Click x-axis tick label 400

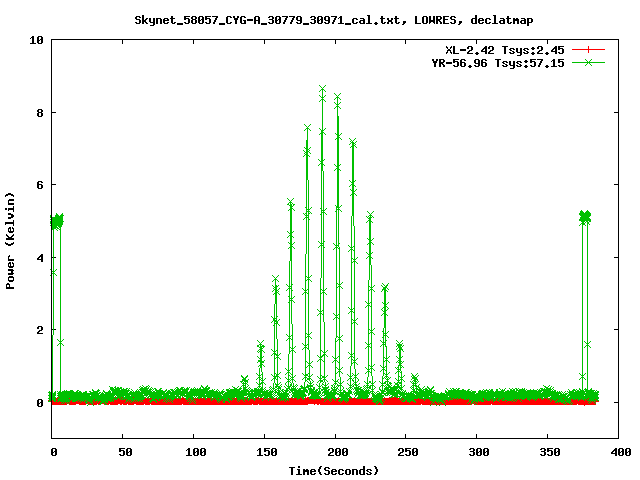621,452
